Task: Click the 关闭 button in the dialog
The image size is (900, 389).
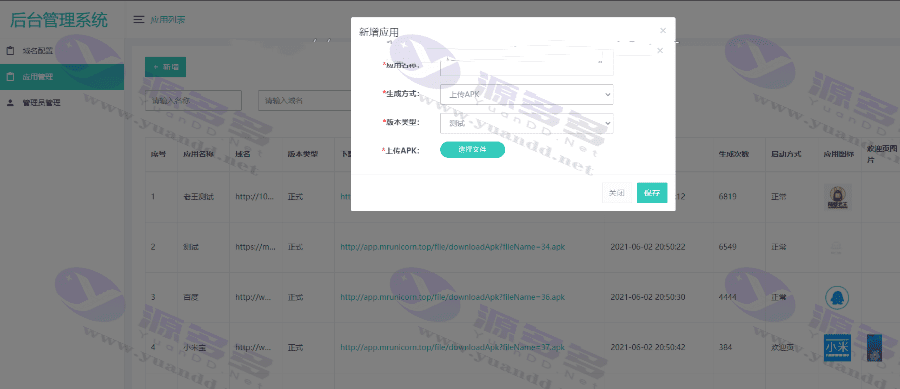Action: 616,193
